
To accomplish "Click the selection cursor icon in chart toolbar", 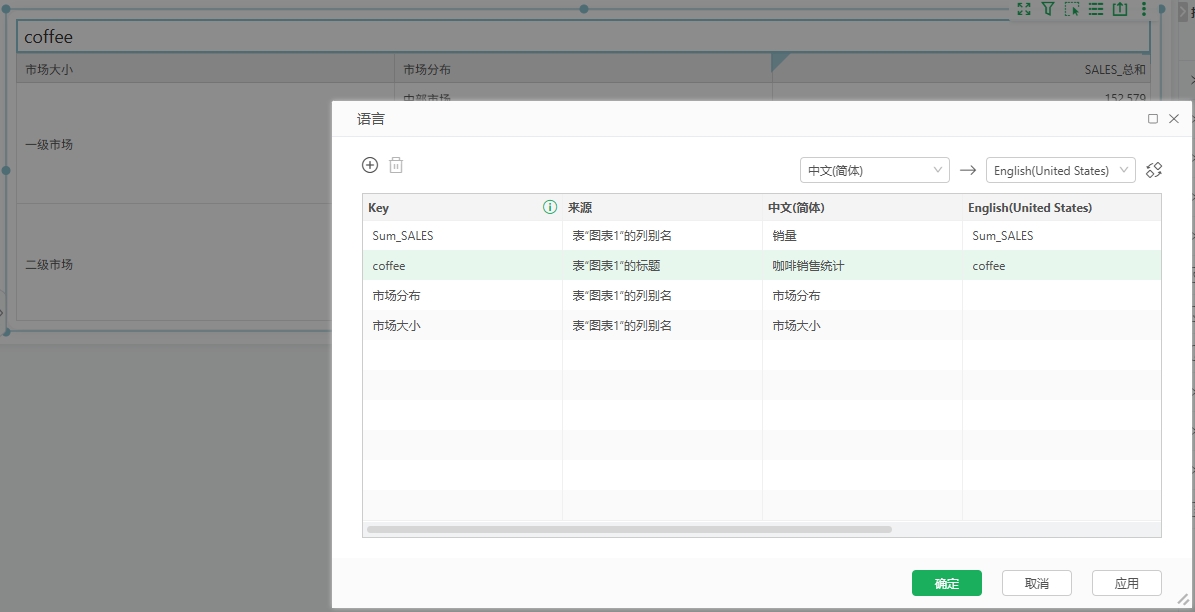I will [x=1071, y=9].
